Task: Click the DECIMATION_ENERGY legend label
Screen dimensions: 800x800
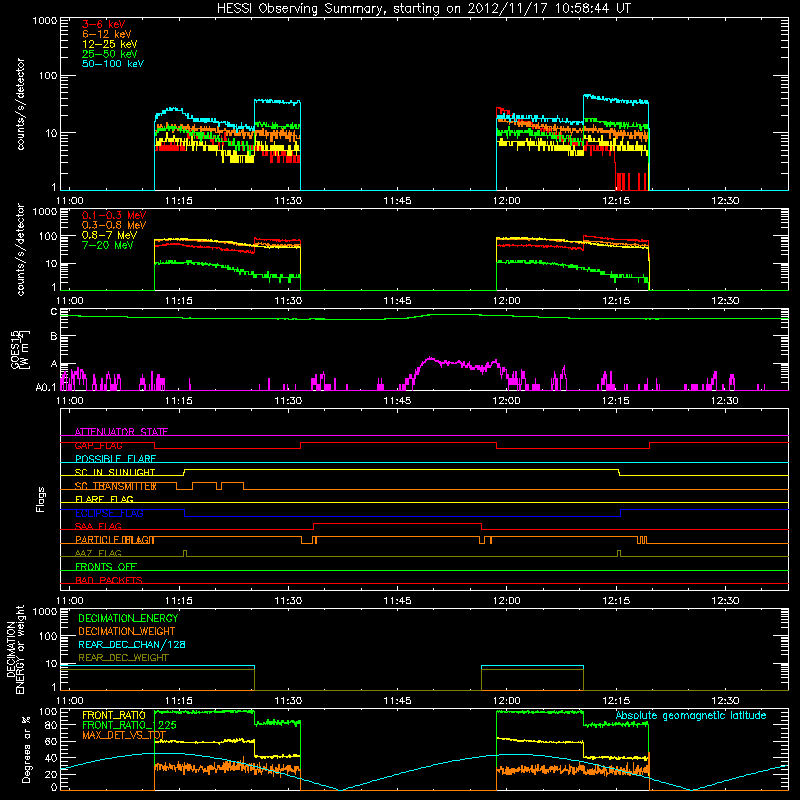Action: [x=128, y=618]
